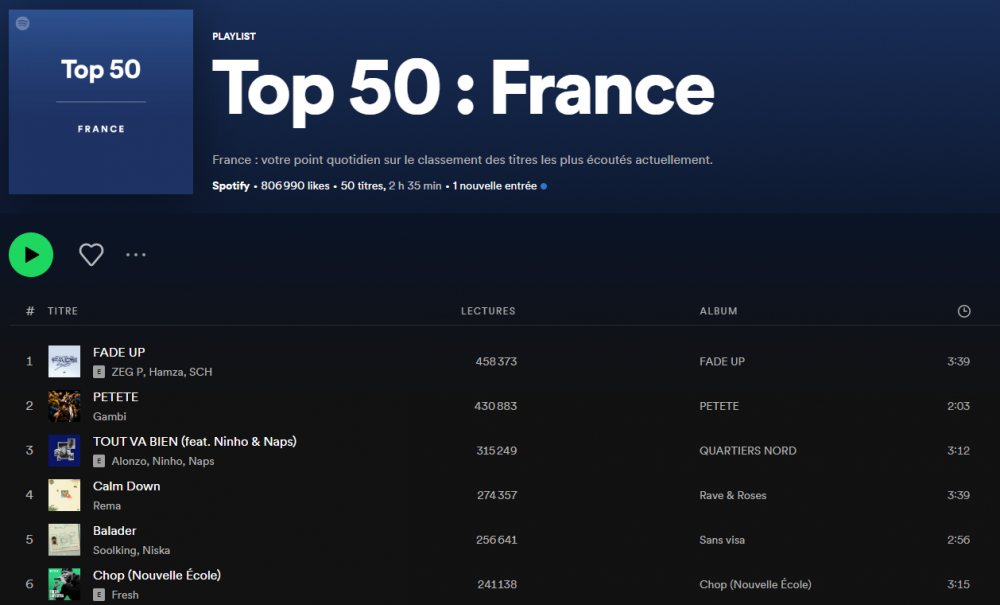Screen dimensions: 1000x605
Task: Click the blue new entry dot
Action: [x=543, y=186]
